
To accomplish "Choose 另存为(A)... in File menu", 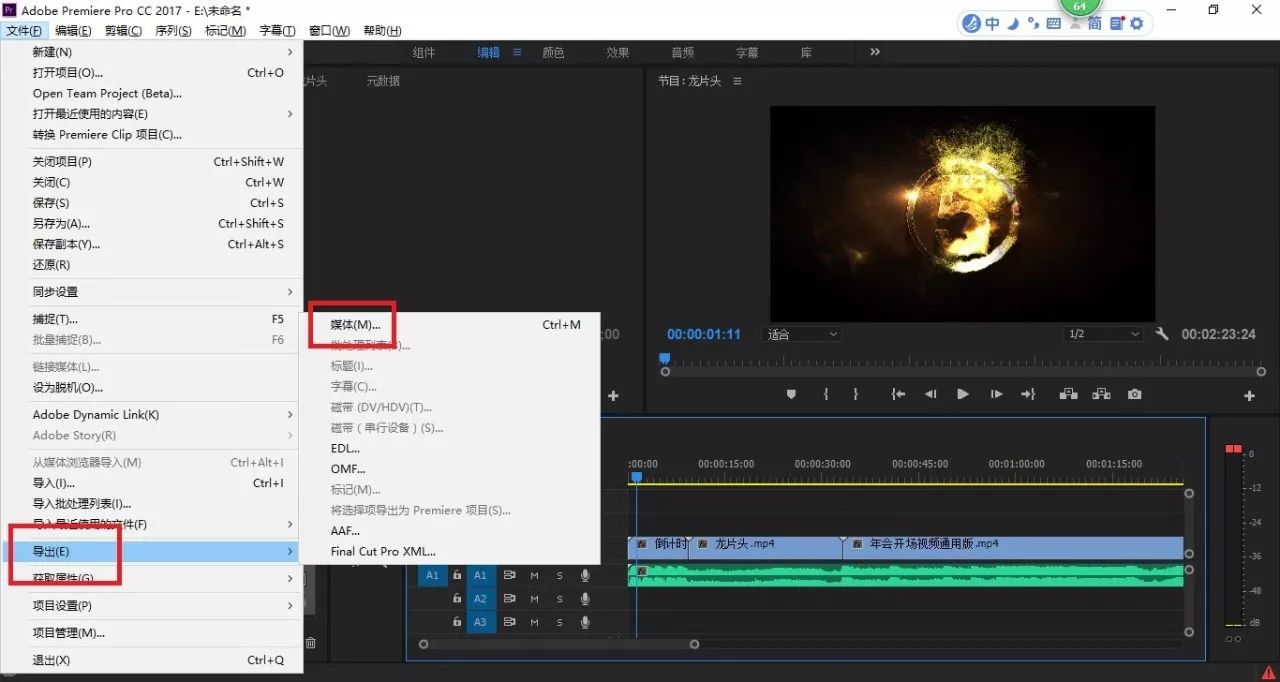I will [151, 224].
